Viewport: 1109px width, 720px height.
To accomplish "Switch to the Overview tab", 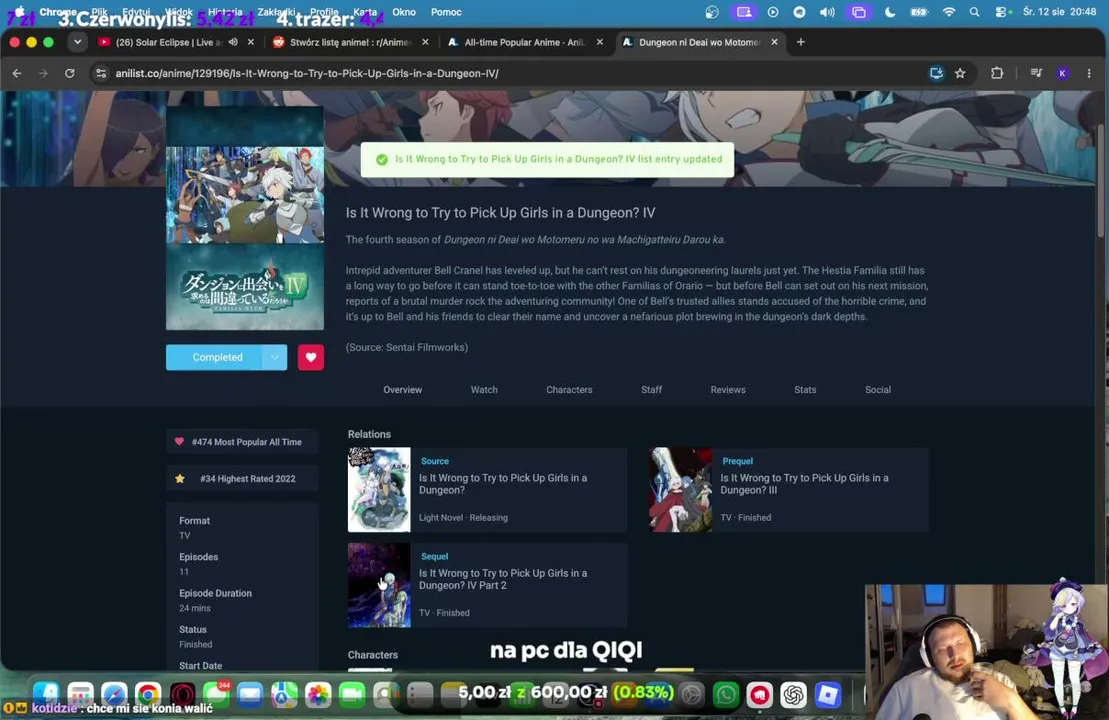I will pos(402,390).
